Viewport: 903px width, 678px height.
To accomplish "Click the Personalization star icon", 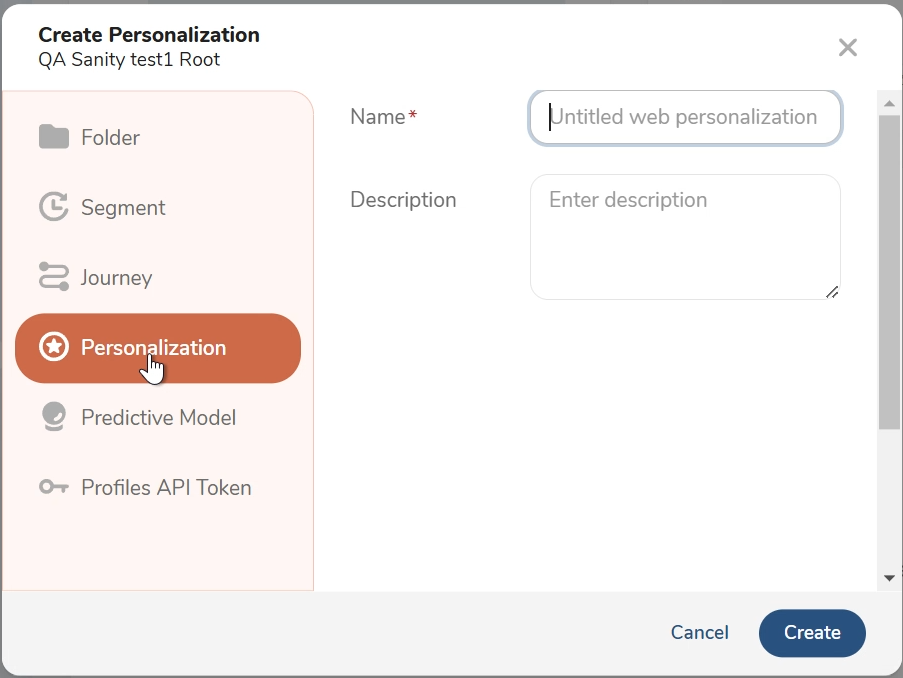I will pos(53,347).
